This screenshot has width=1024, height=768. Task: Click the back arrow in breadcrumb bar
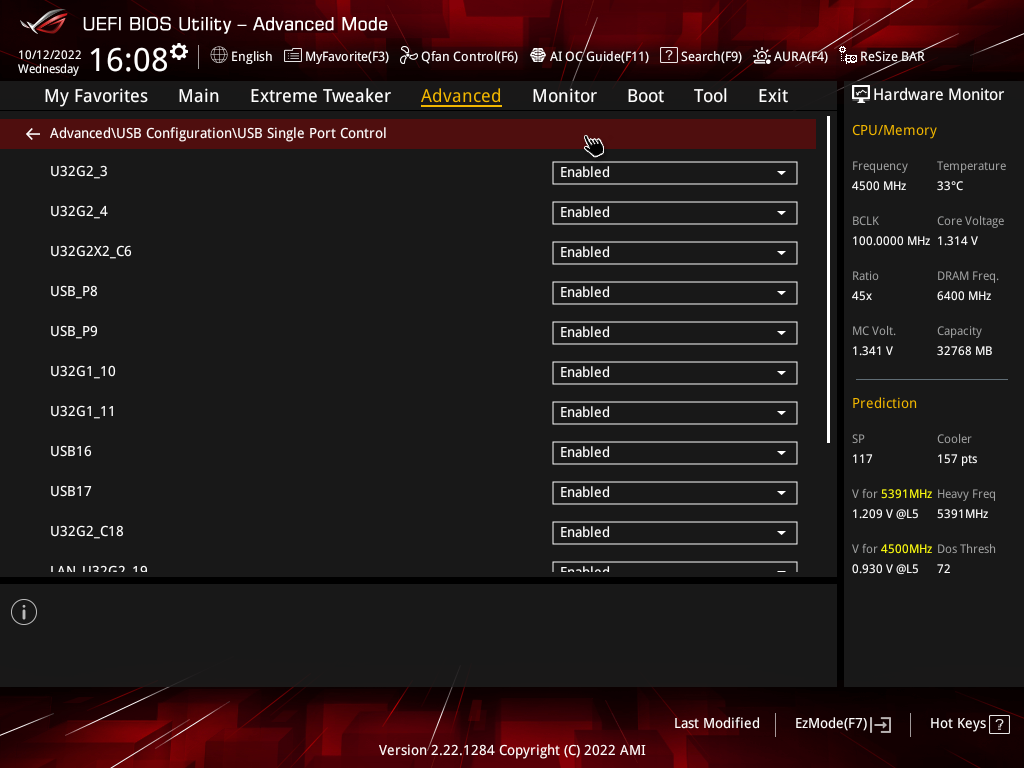33,134
